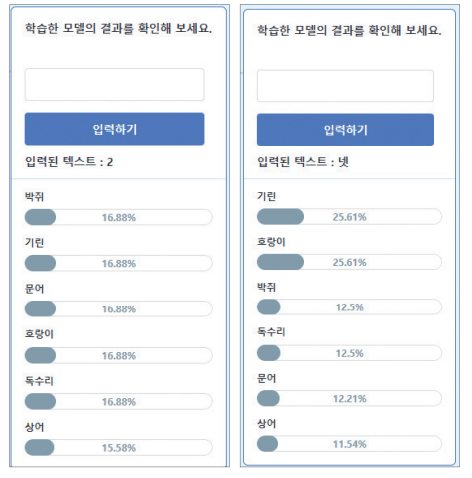
Task: Select the 독수리 16.88% progress bar in left panel
Action: [x=119, y=401]
